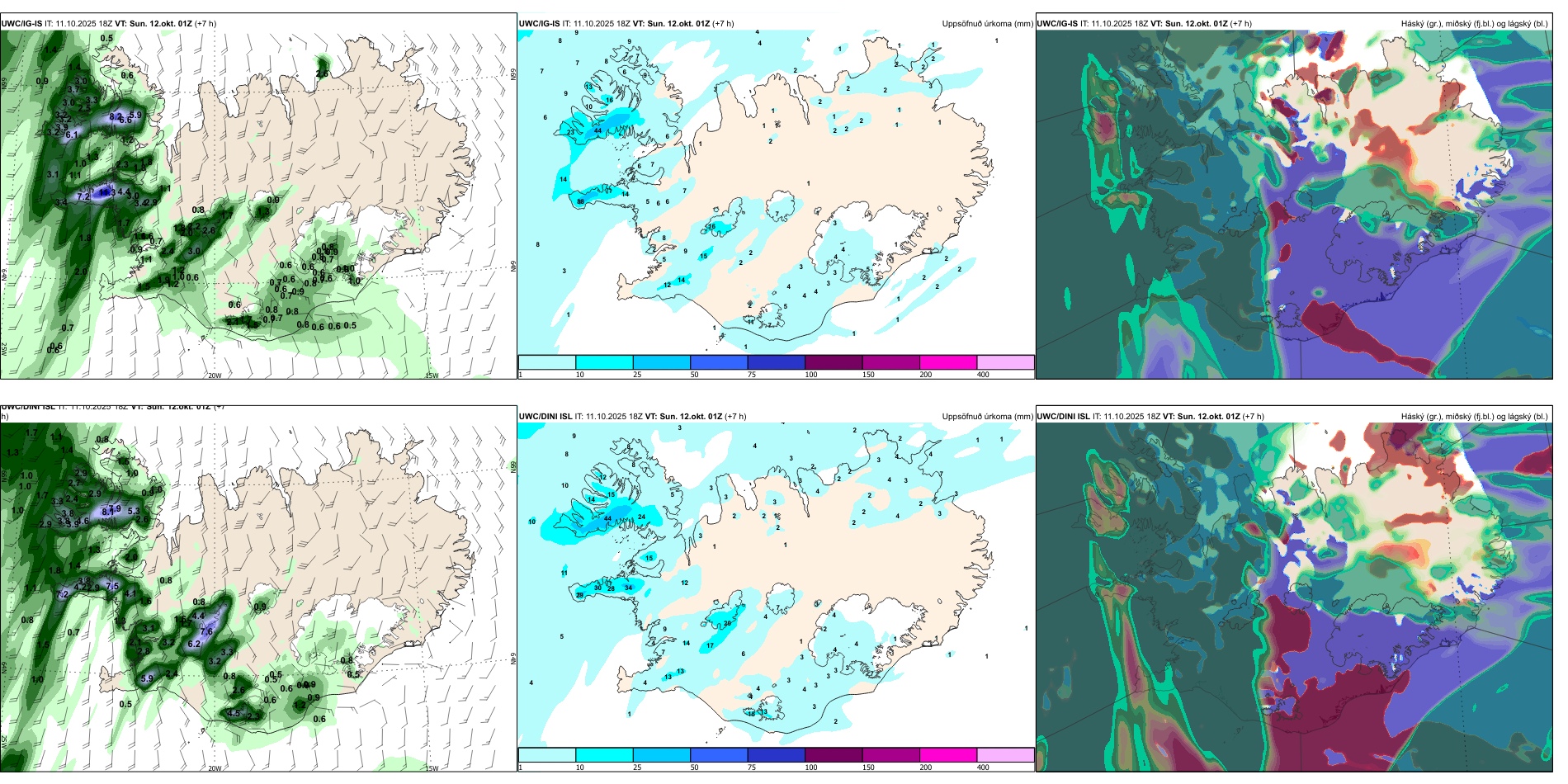Pick the 100–150 mm dark purple swatch in IG-IS legend
The image size is (1568, 784).
(834, 362)
